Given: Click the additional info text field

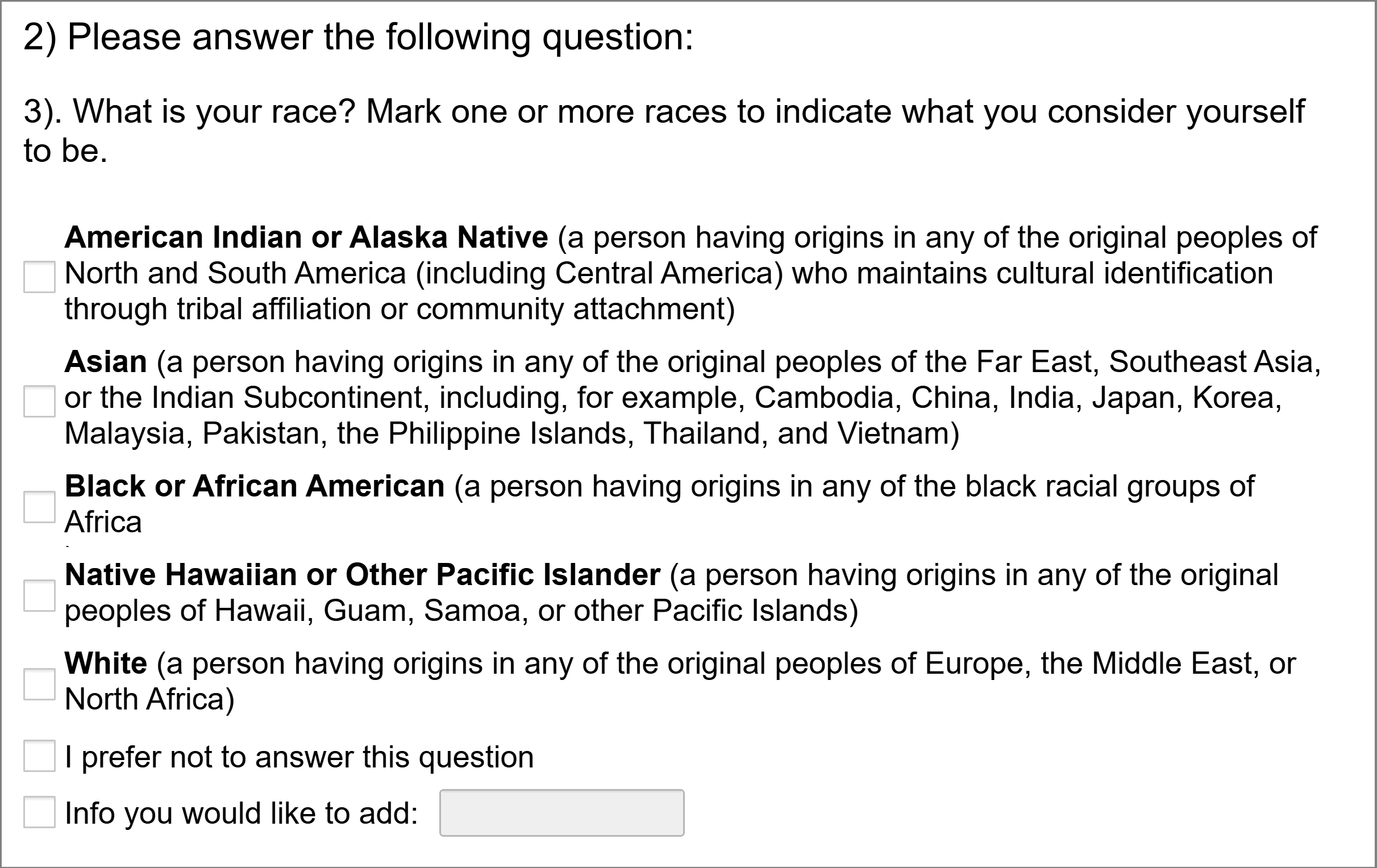Looking at the screenshot, I should click(x=561, y=812).
